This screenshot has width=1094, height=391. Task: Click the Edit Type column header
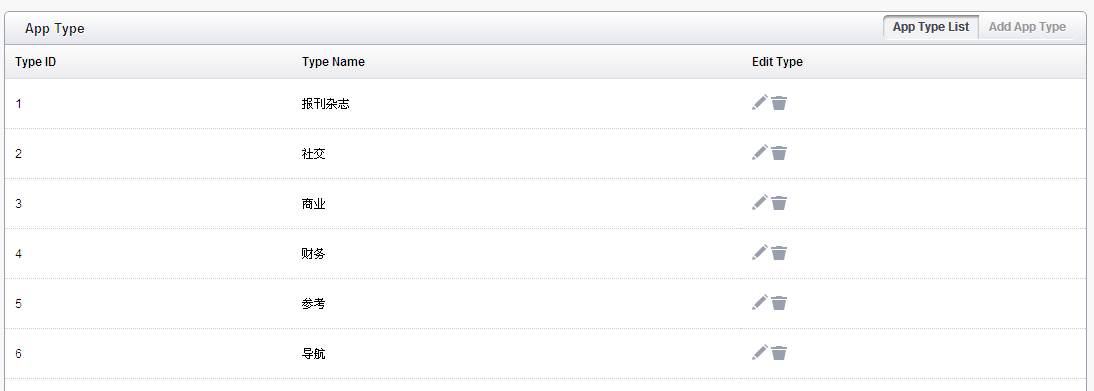coord(777,61)
